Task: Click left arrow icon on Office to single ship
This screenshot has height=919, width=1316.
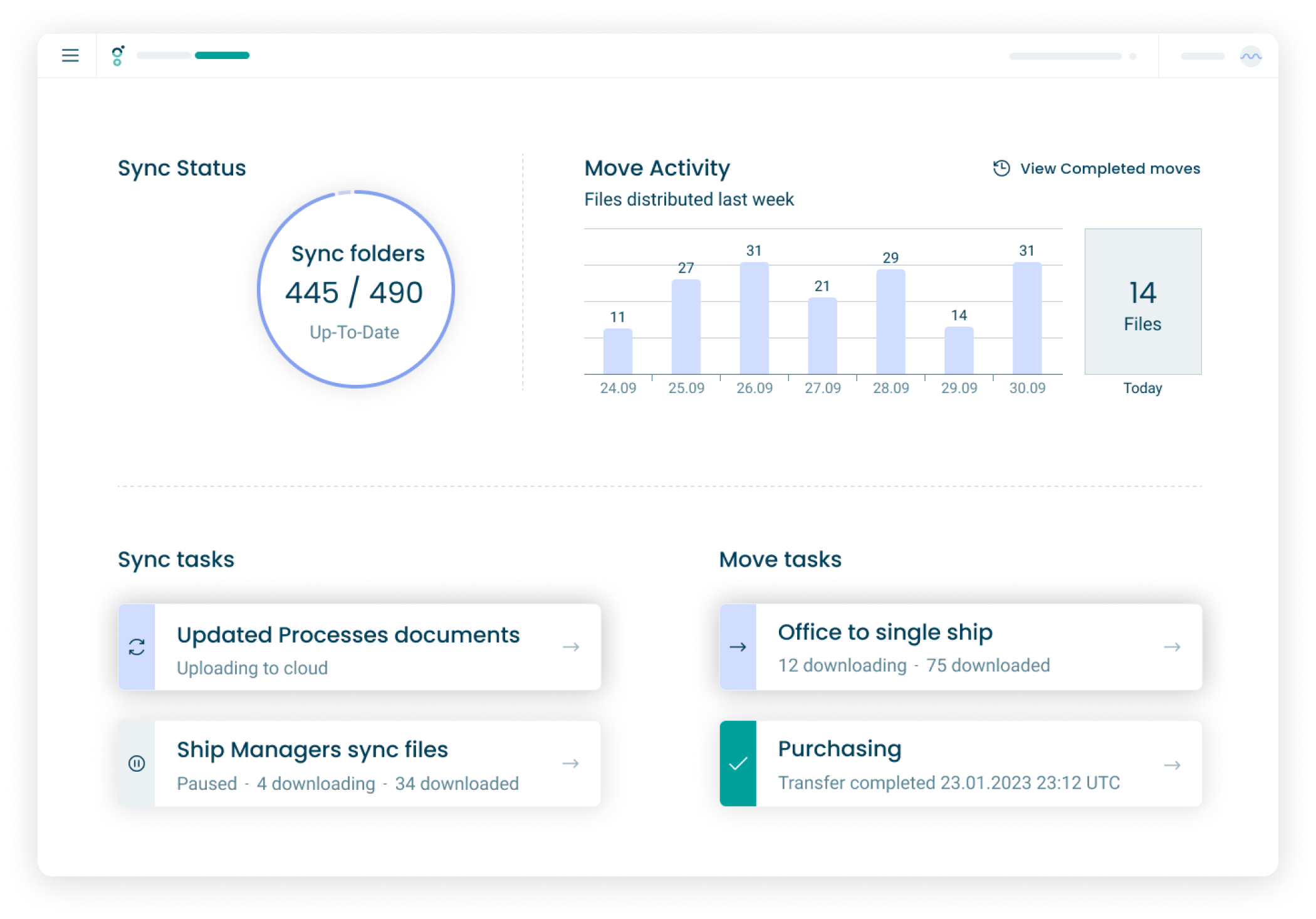Action: coord(738,647)
